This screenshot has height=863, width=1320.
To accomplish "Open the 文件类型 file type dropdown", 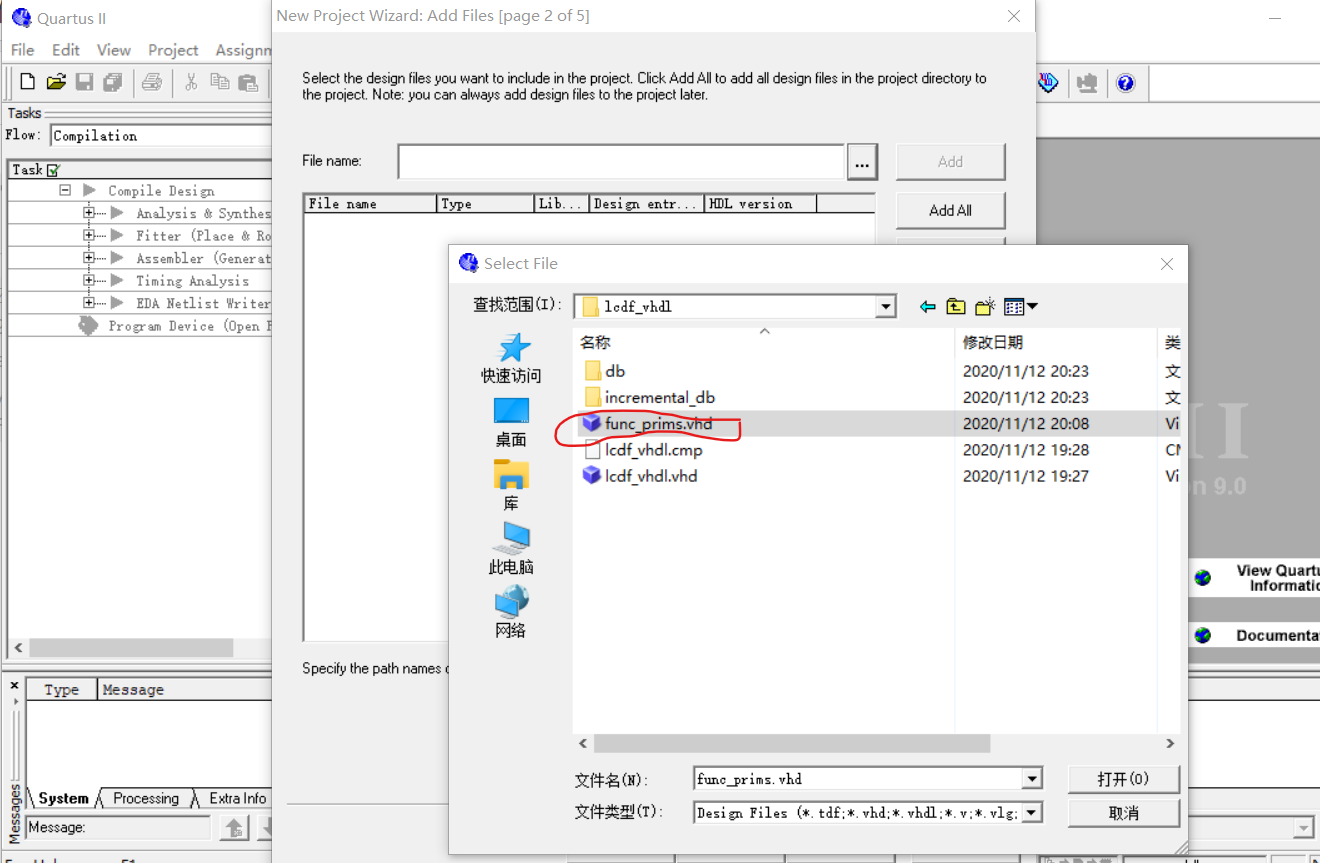I will coord(1033,812).
